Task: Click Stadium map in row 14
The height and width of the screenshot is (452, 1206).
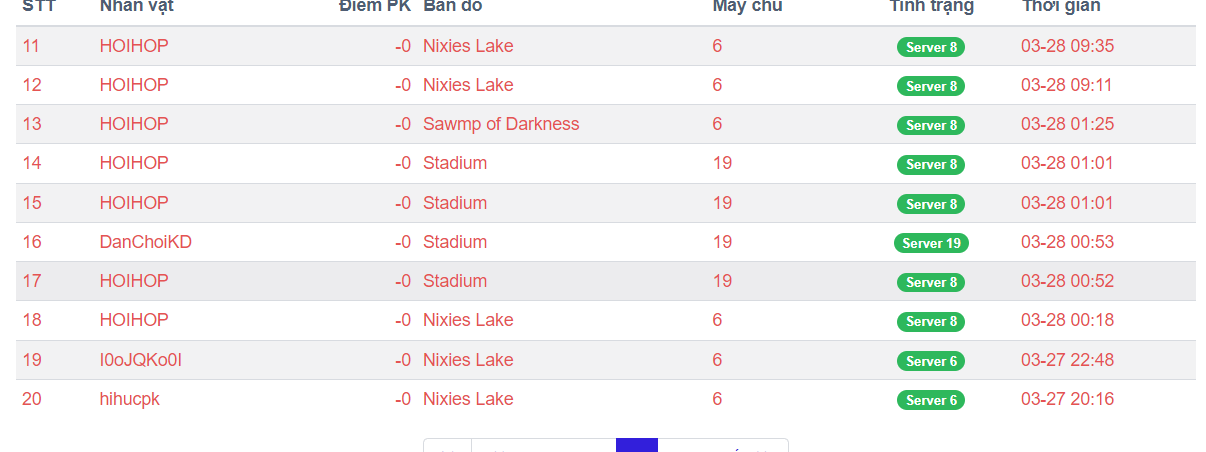Action: [455, 163]
